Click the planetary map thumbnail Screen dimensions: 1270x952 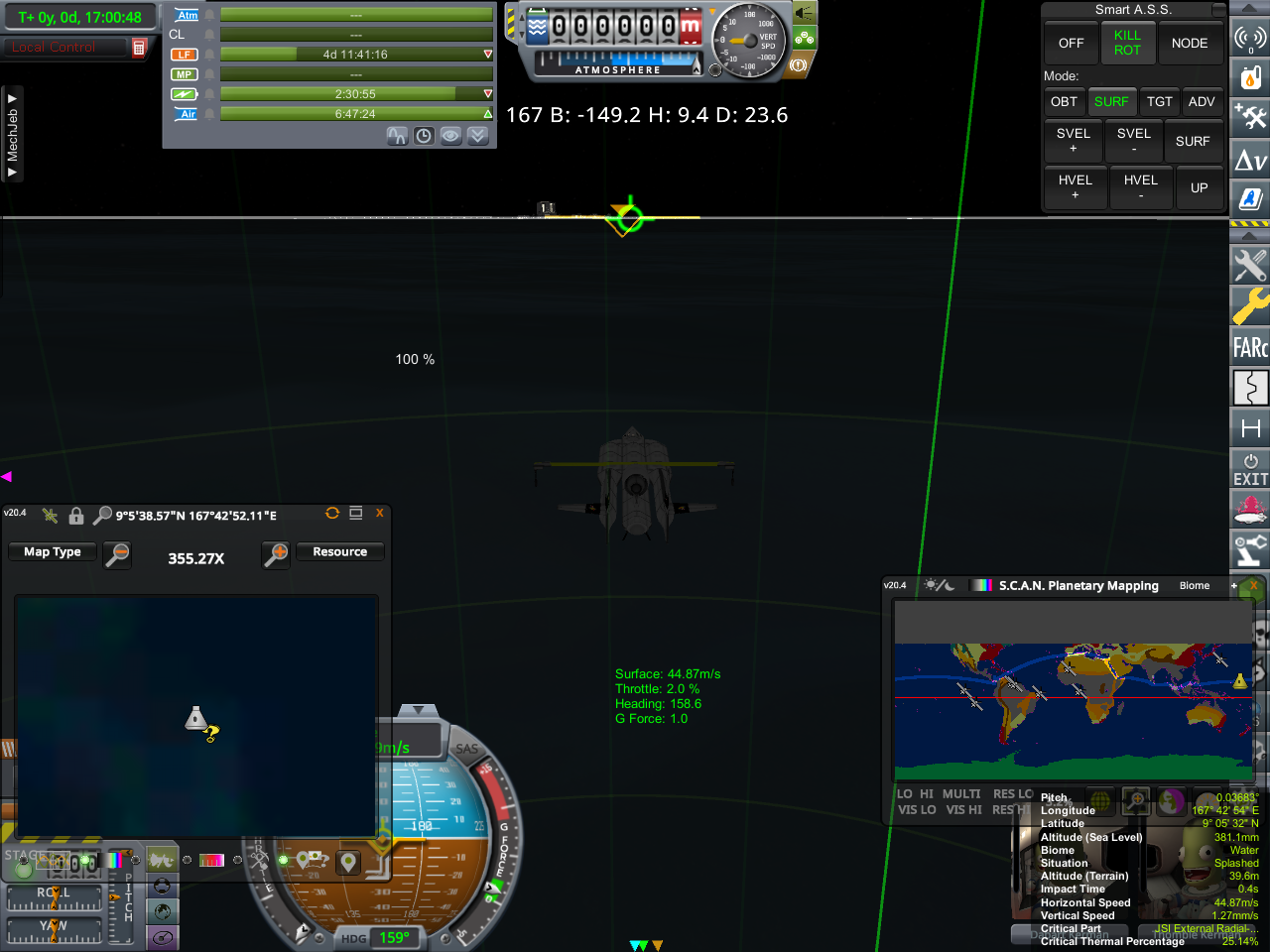pyautogui.click(x=1073, y=712)
